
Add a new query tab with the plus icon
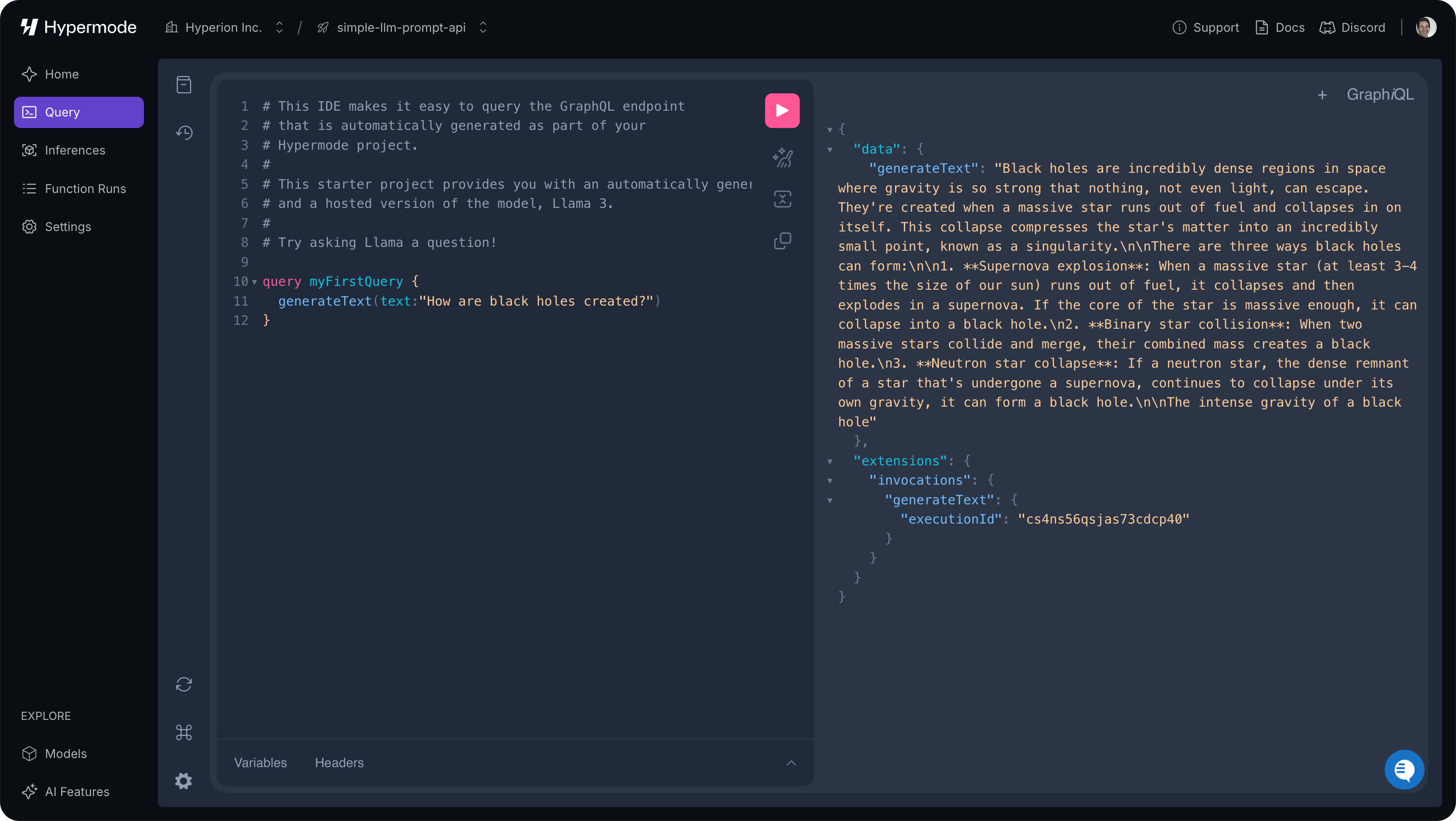pos(1323,94)
